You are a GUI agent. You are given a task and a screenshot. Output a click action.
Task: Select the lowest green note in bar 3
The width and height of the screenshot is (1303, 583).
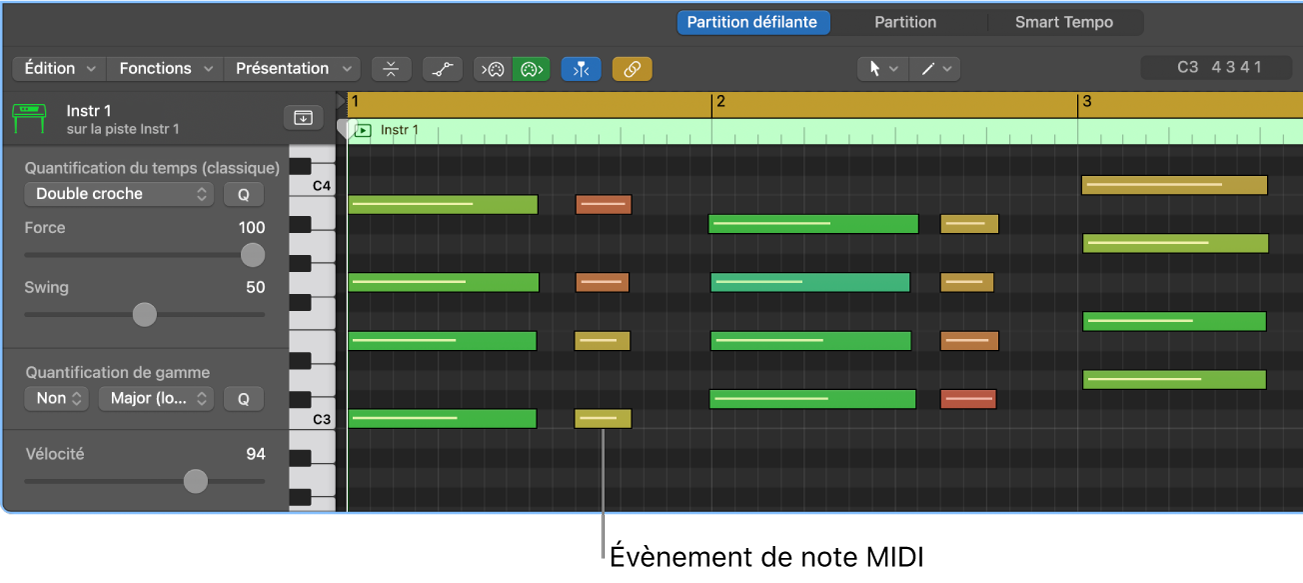pos(1174,380)
